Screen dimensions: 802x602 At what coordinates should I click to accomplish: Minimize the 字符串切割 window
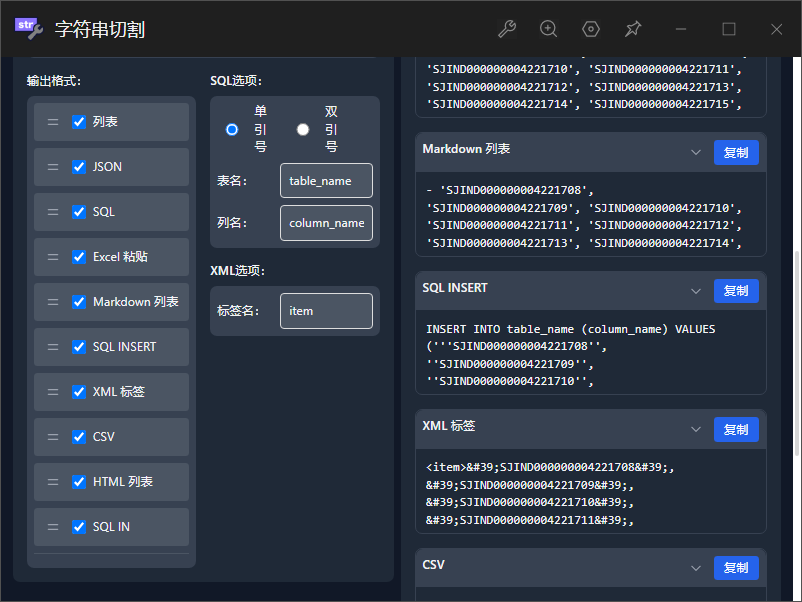681,29
